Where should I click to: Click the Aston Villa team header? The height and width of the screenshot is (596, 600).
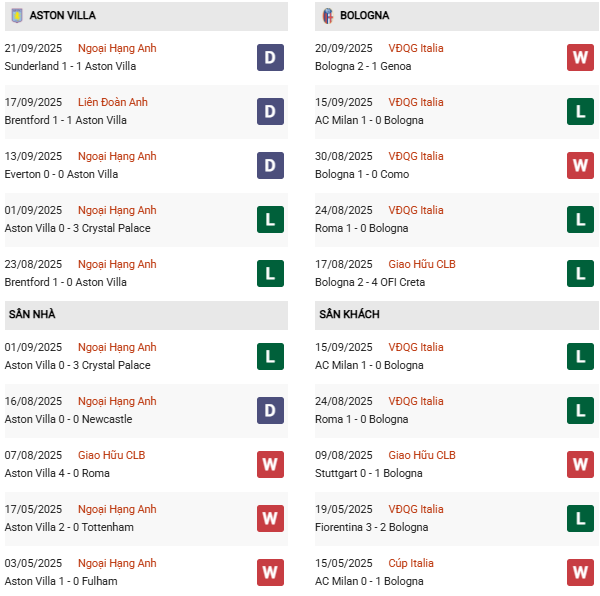point(62,16)
